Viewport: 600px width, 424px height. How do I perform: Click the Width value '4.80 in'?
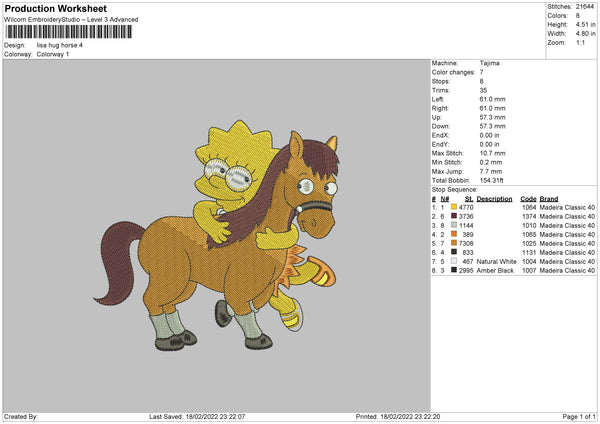point(585,34)
